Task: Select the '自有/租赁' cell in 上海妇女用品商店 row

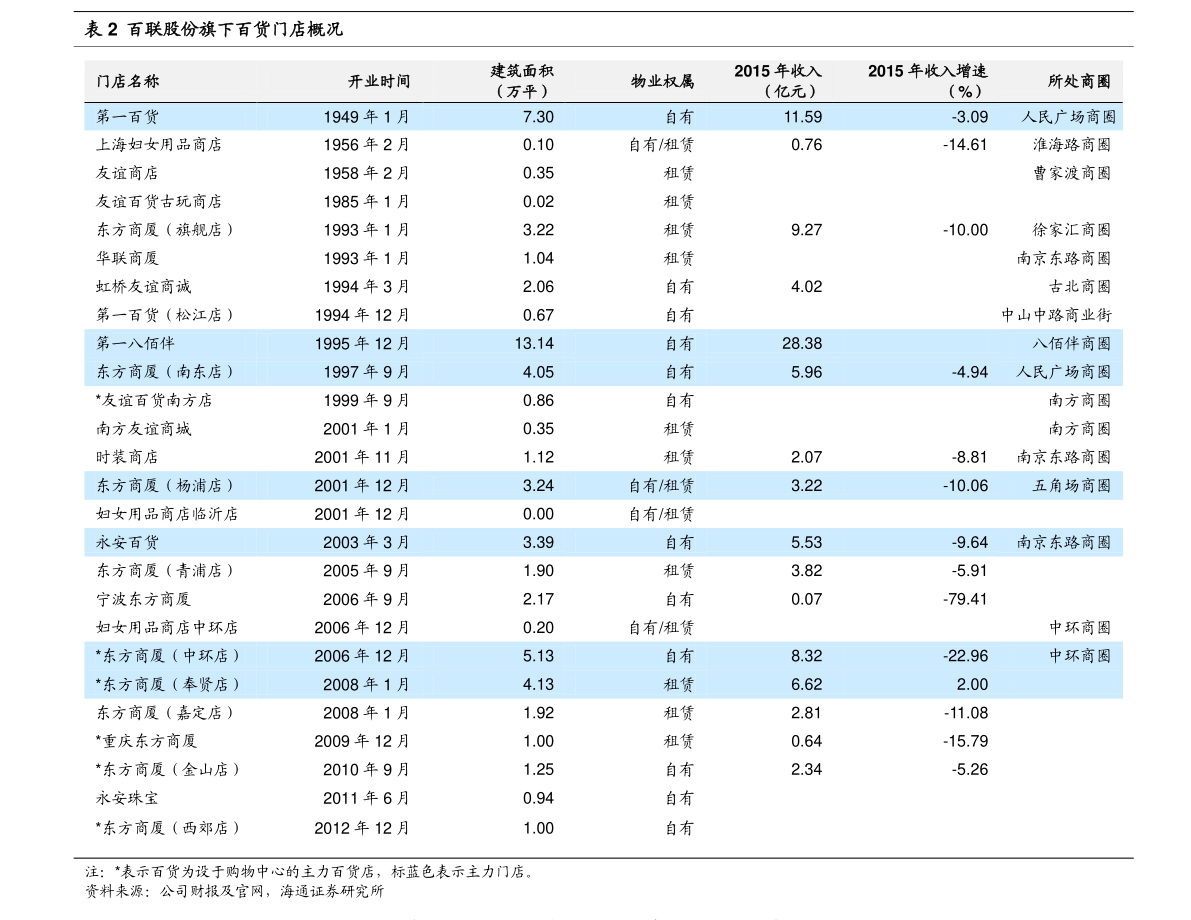Action: tap(661, 145)
